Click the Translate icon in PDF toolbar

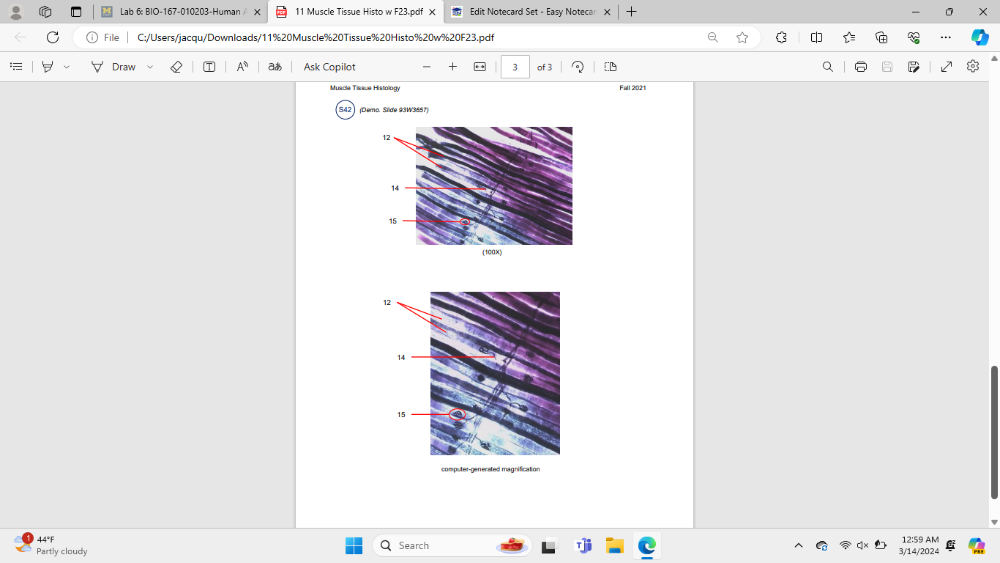274,67
